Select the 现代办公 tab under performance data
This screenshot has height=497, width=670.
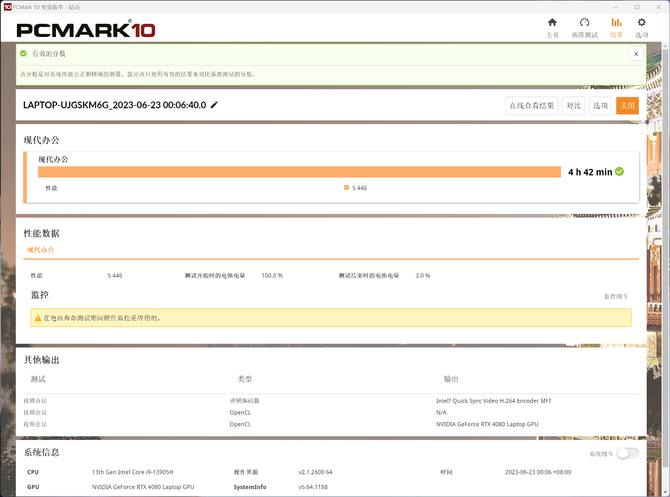point(41,250)
